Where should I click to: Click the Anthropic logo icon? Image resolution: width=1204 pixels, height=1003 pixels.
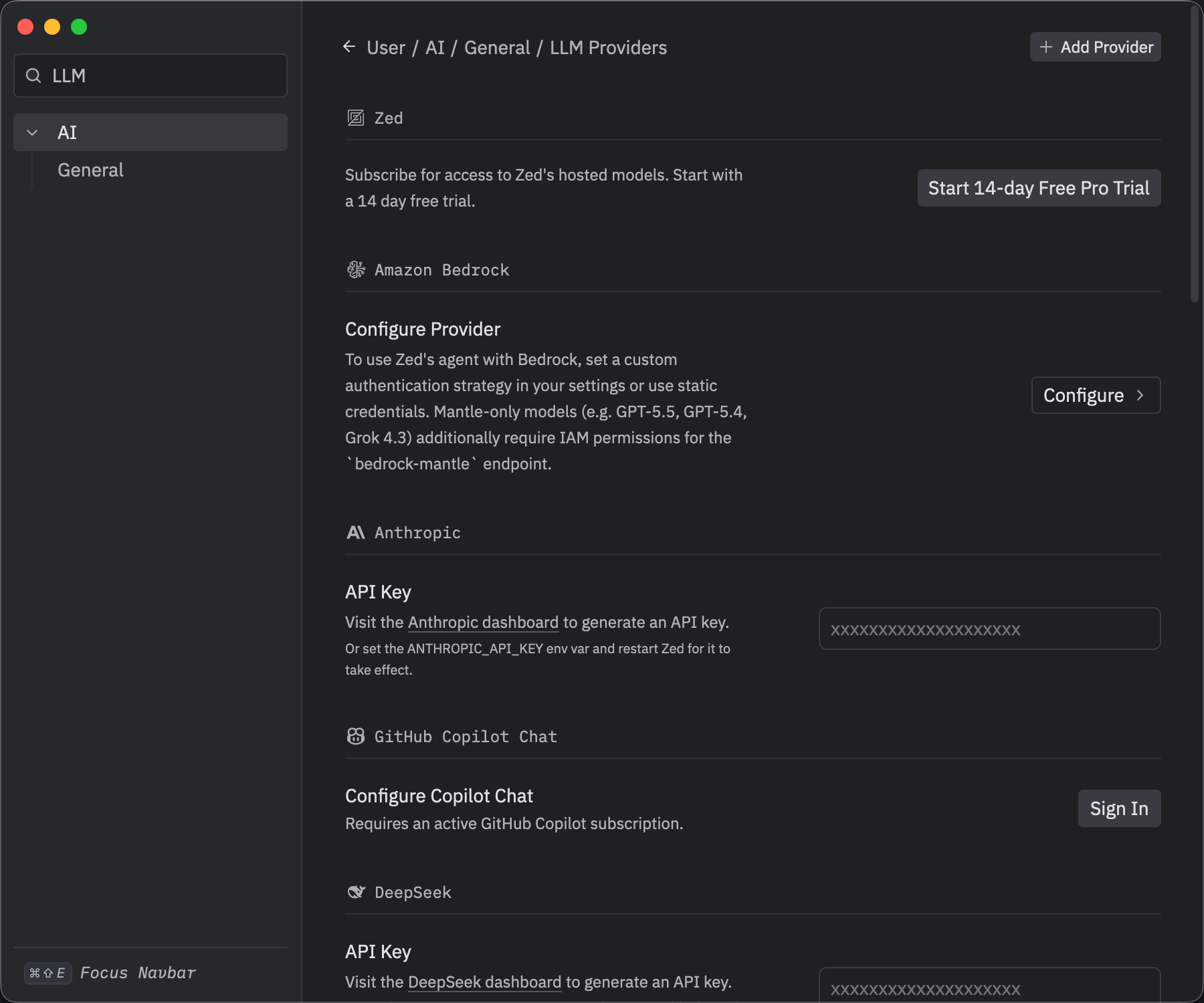click(356, 533)
